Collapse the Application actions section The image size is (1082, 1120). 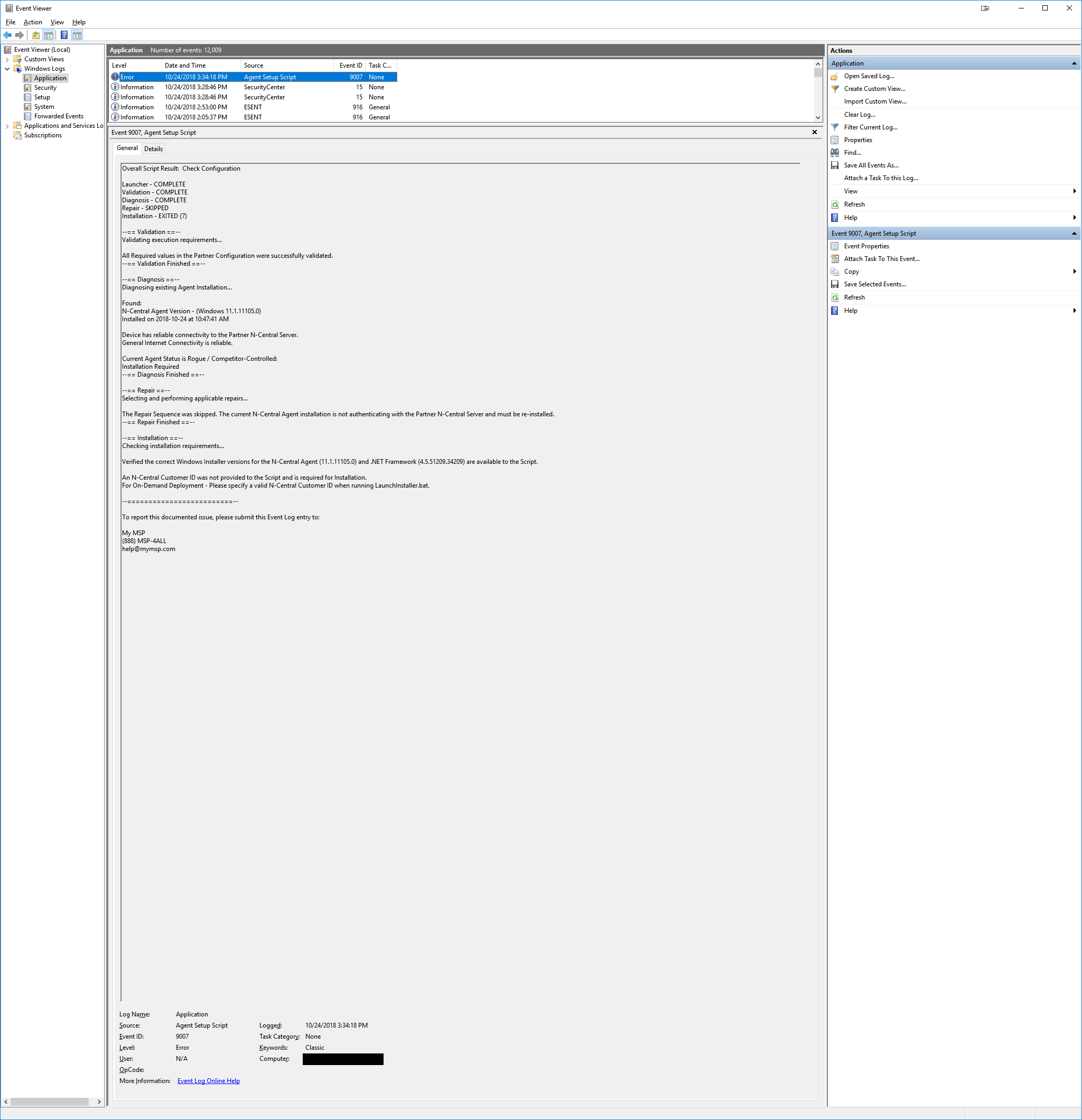pos(1074,63)
